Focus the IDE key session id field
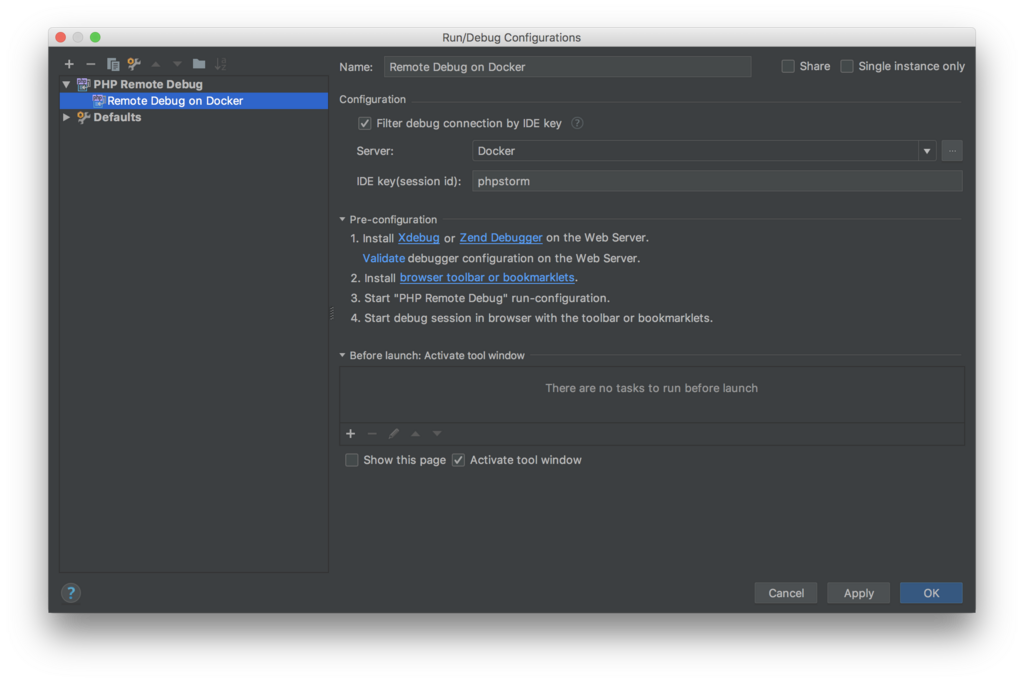1024x682 pixels. click(x=717, y=181)
